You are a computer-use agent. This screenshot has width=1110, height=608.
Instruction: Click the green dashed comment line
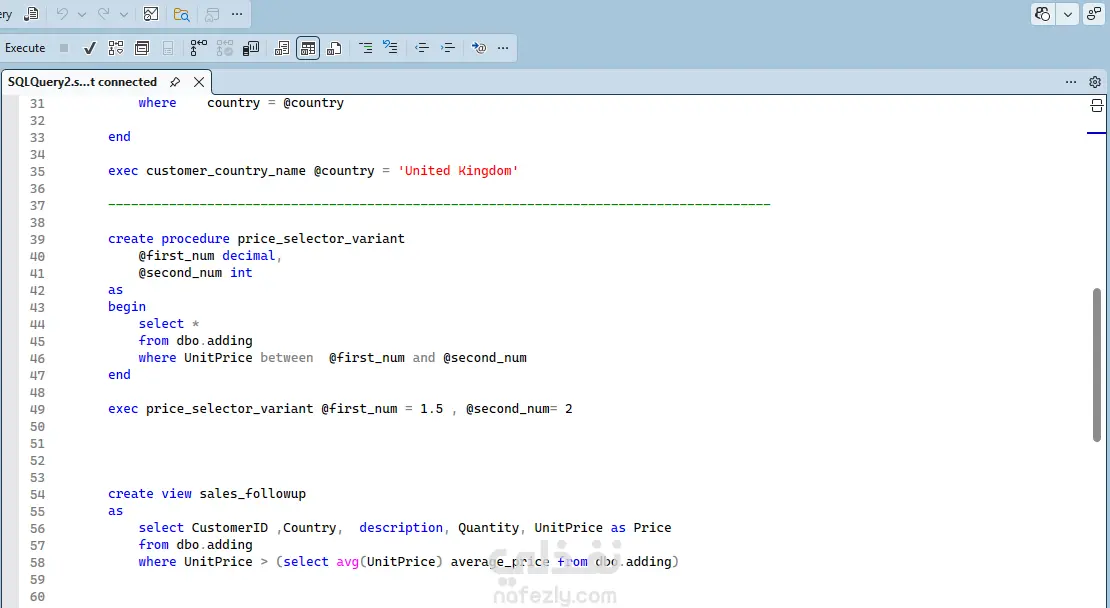439,205
